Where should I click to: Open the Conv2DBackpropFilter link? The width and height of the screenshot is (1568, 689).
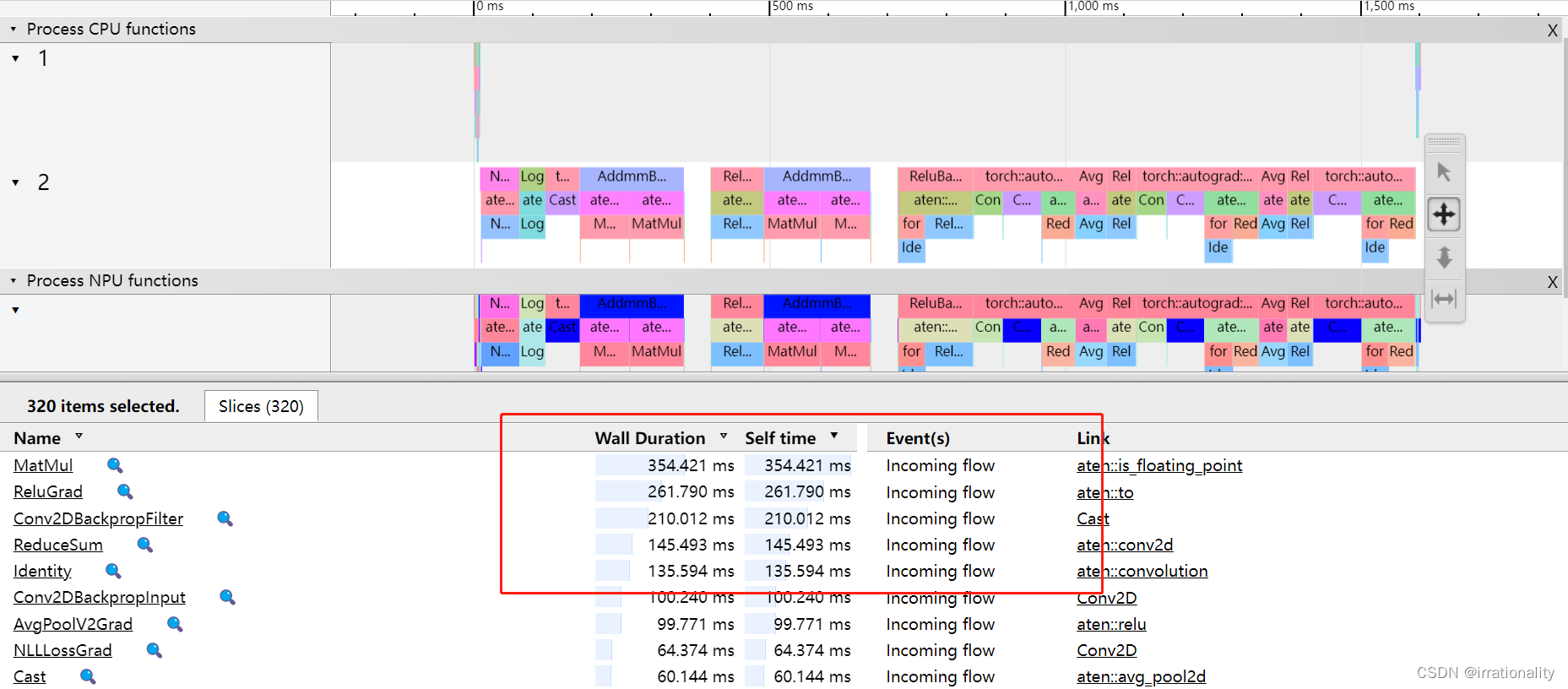98,518
